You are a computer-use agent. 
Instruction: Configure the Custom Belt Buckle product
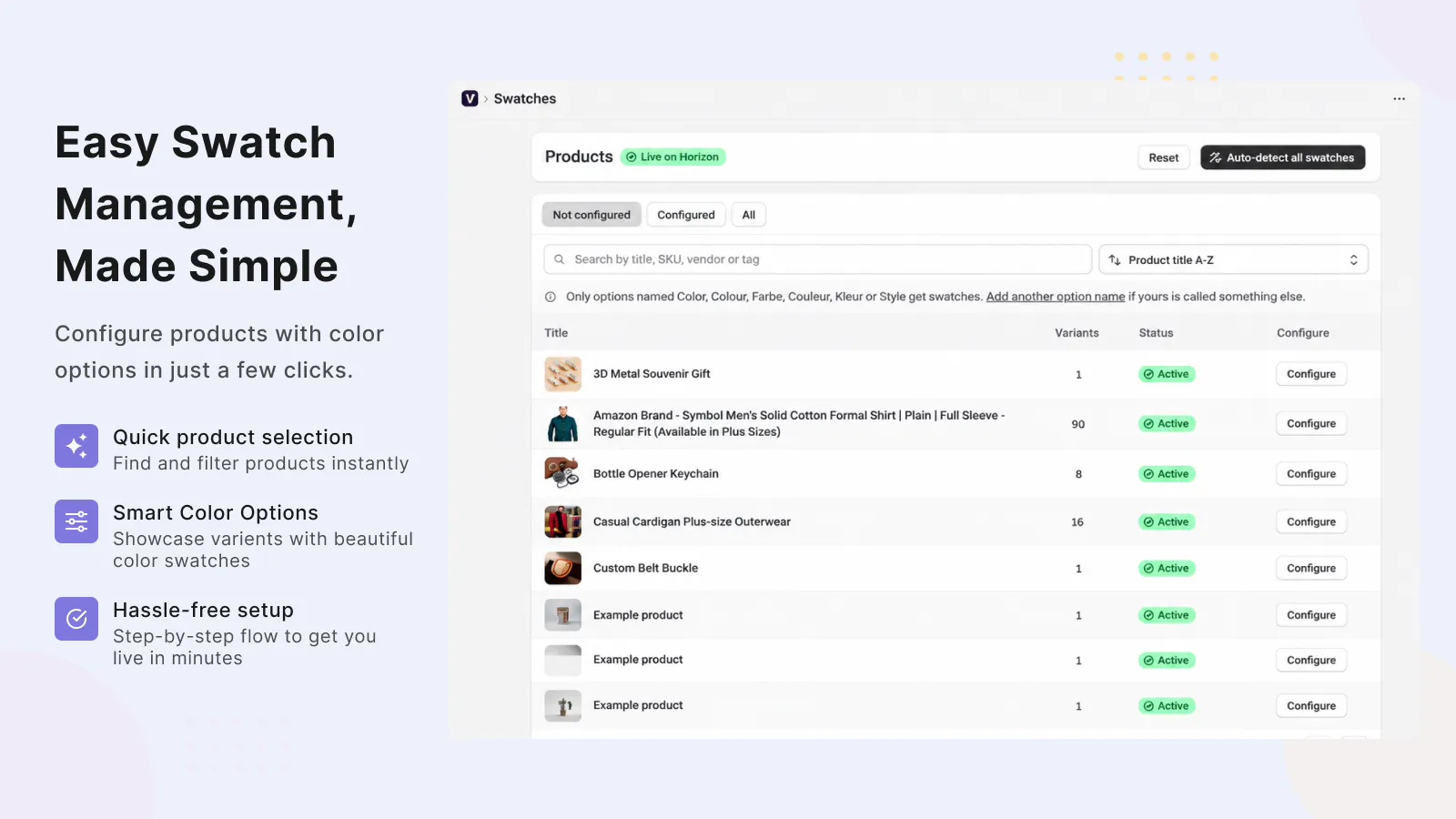[1311, 568]
